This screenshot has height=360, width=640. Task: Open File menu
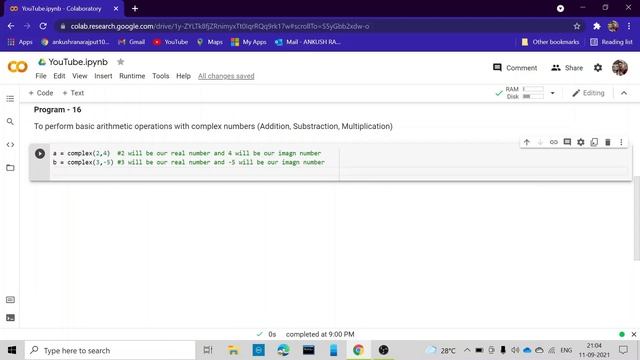pos(41,76)
